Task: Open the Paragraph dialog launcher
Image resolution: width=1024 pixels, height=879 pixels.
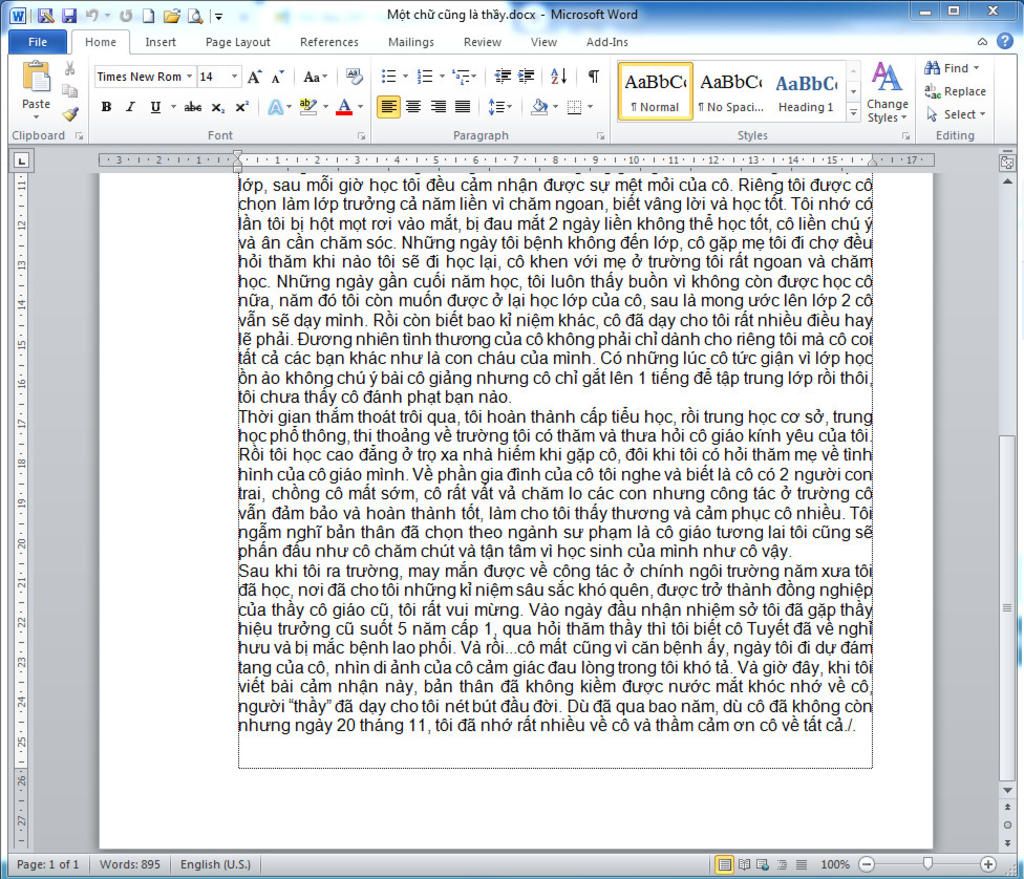Action: [x=601, y=136]
